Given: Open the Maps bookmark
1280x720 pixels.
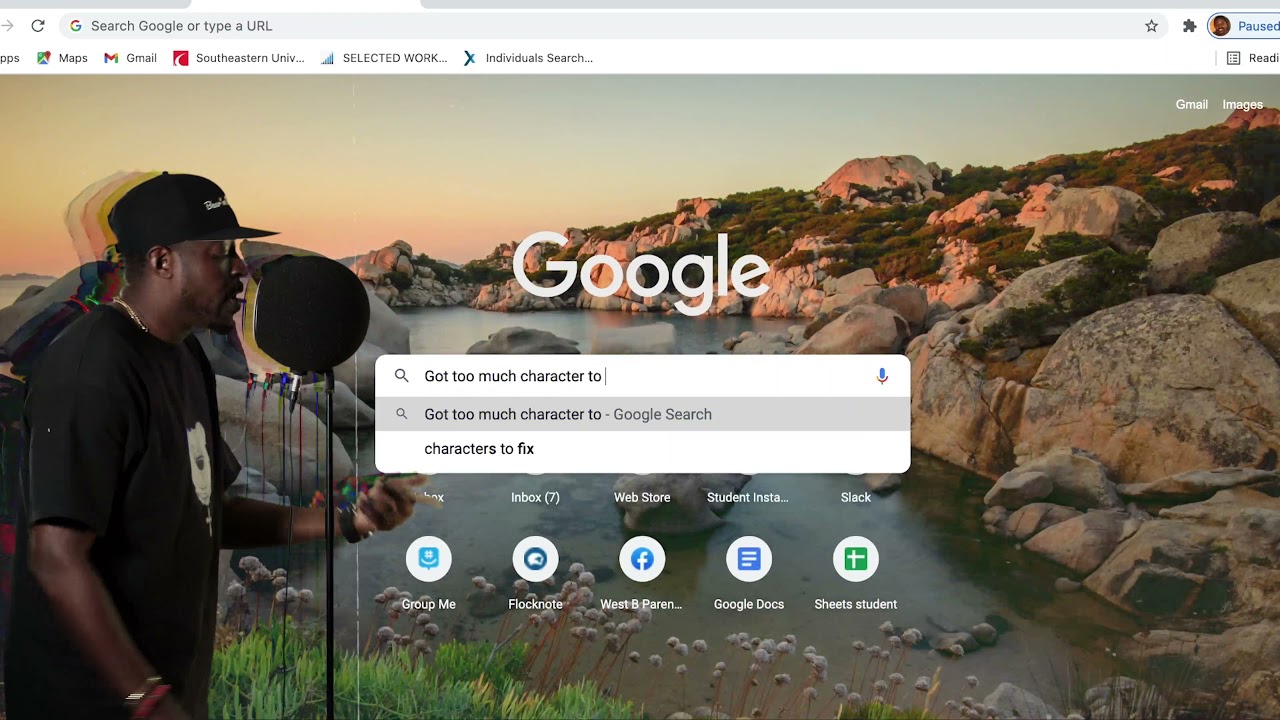Looking at the screenshot, I should coord(62,58).
